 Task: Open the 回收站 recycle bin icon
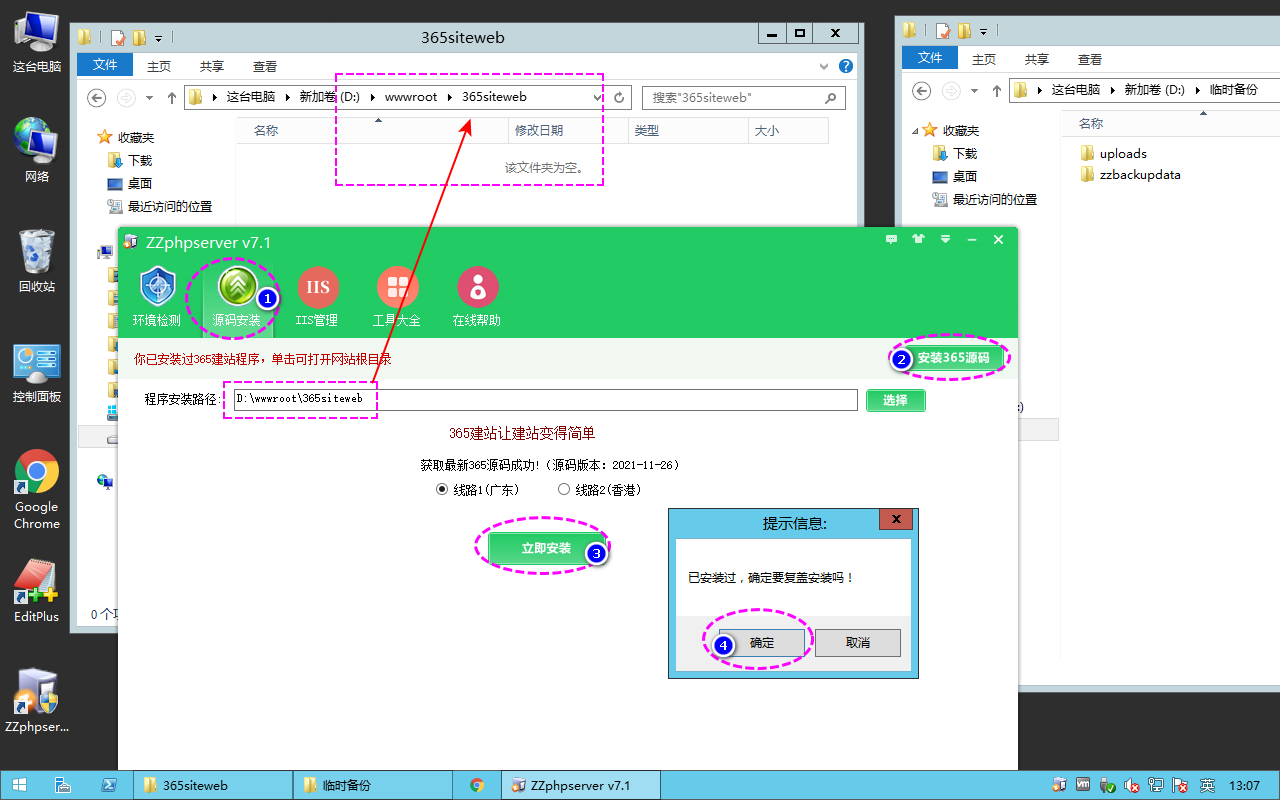37,253
